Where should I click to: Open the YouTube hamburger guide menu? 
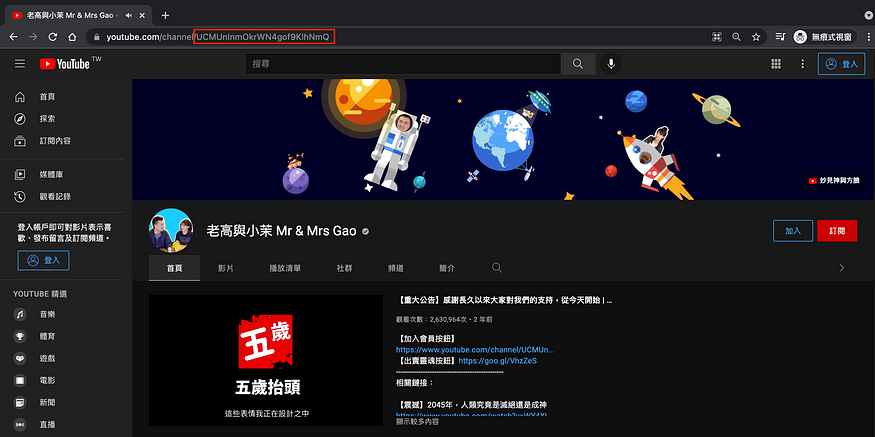pyautogui.click(x=20, y=64)
